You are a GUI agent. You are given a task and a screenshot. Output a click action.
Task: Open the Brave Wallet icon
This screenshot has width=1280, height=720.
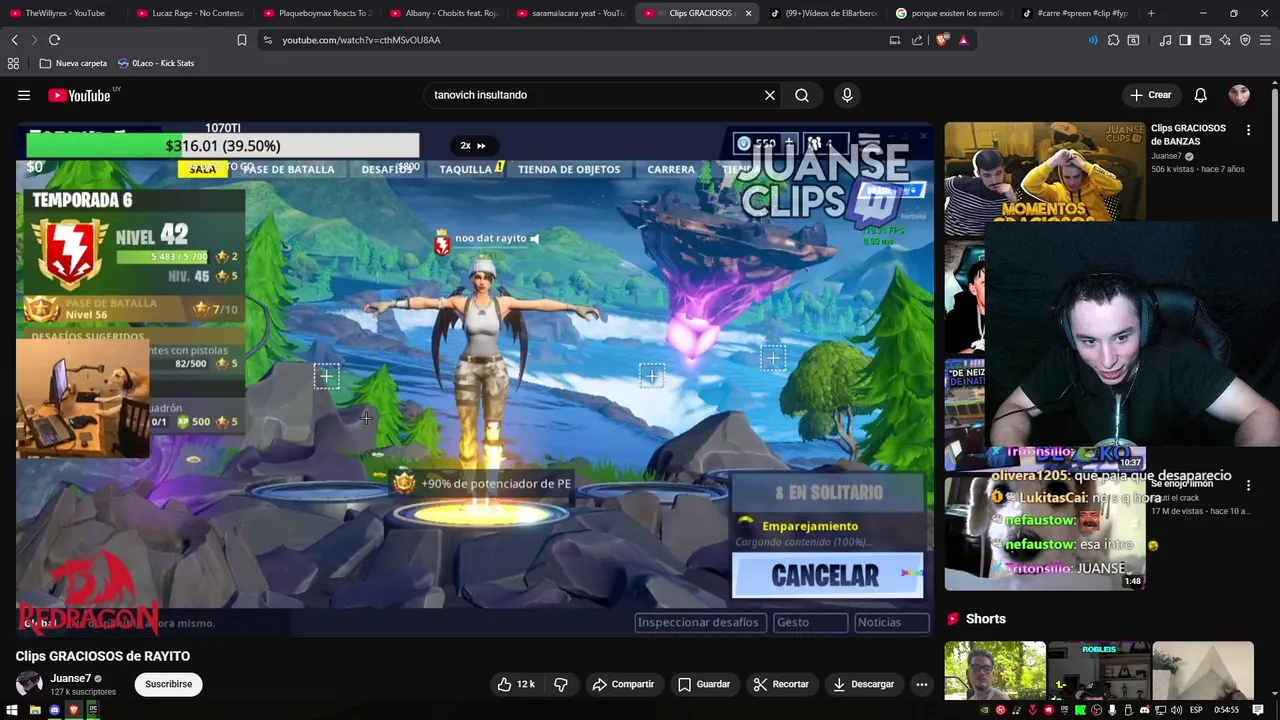[x=1205, y=40]
